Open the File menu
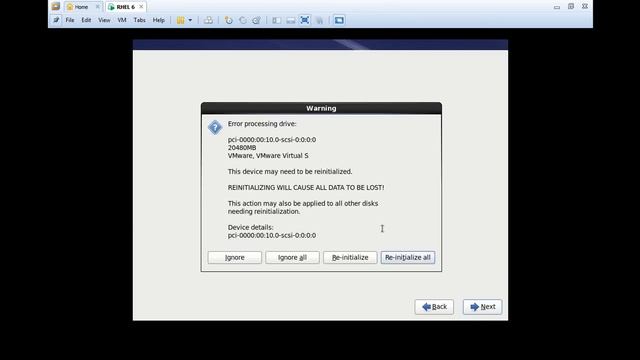The image size is (640, 360). click(70, 20)
